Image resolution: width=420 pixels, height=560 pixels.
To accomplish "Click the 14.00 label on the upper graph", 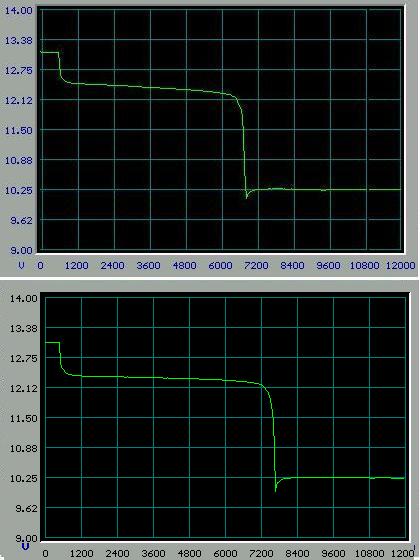I will coord(19,10).
